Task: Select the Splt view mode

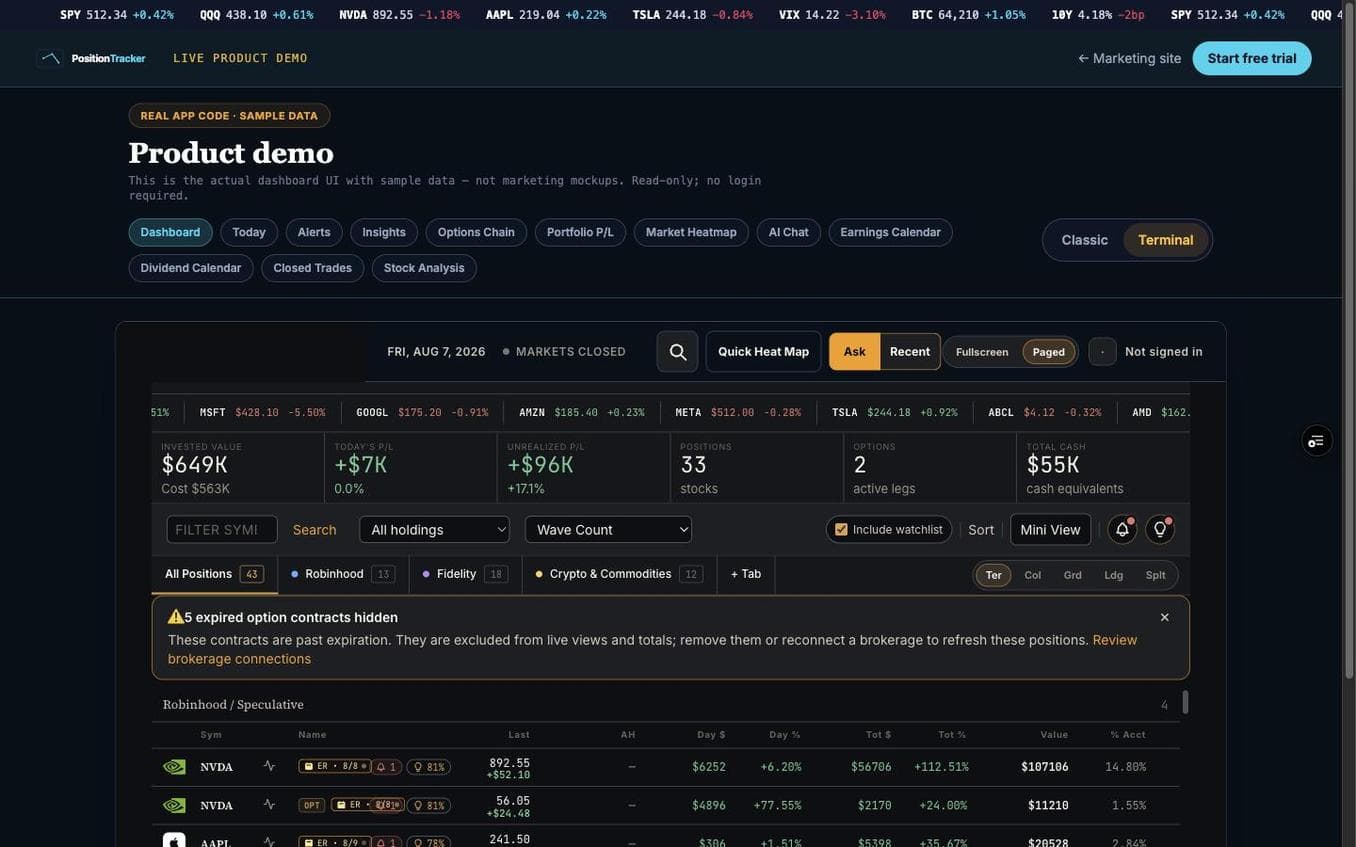Action: (1156, 575)
